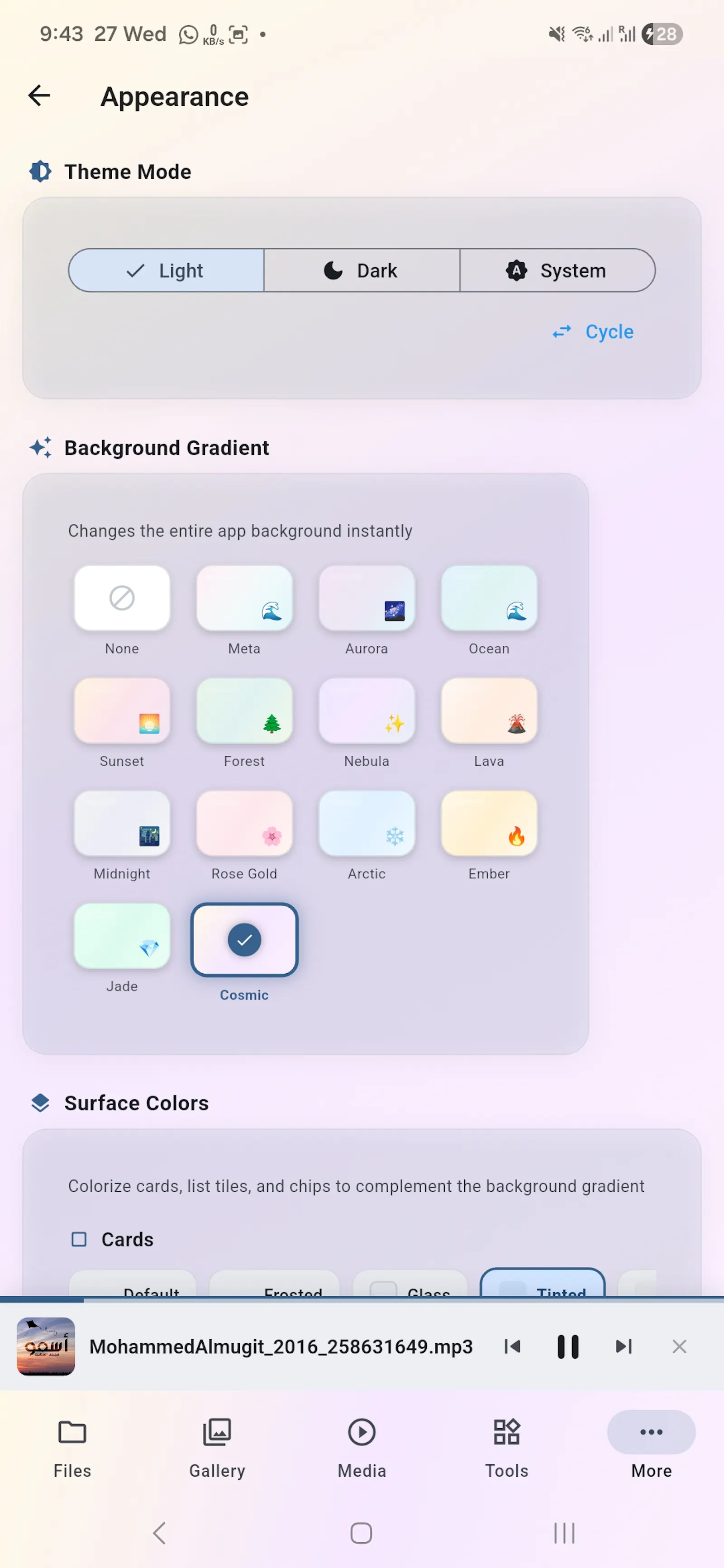The image size is (724, 1568).
Task: Open the Files tab
Action: (72, 1448)
